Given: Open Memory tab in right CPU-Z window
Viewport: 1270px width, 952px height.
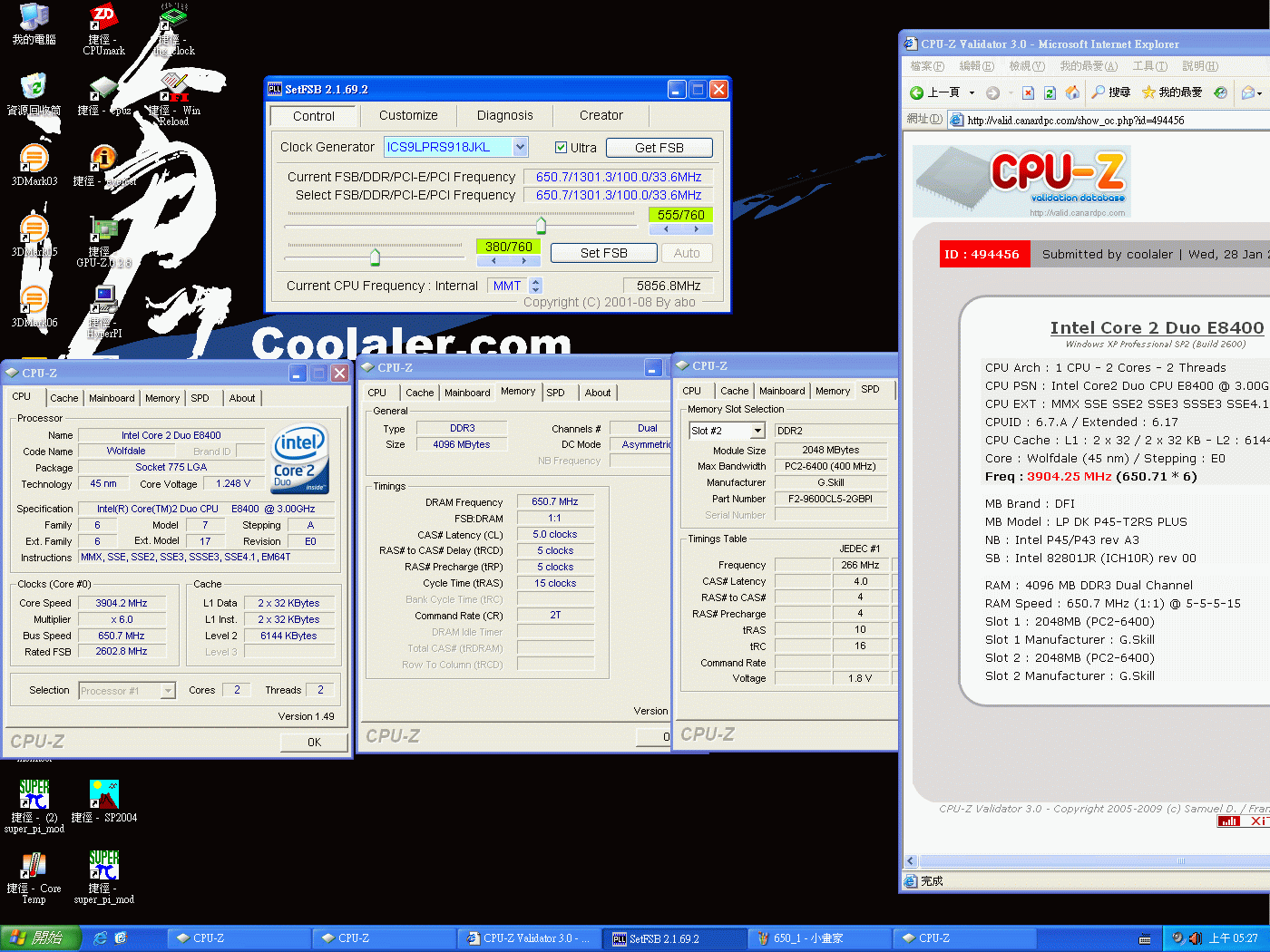Looking at the screenshot, I should tap(833, 391).
